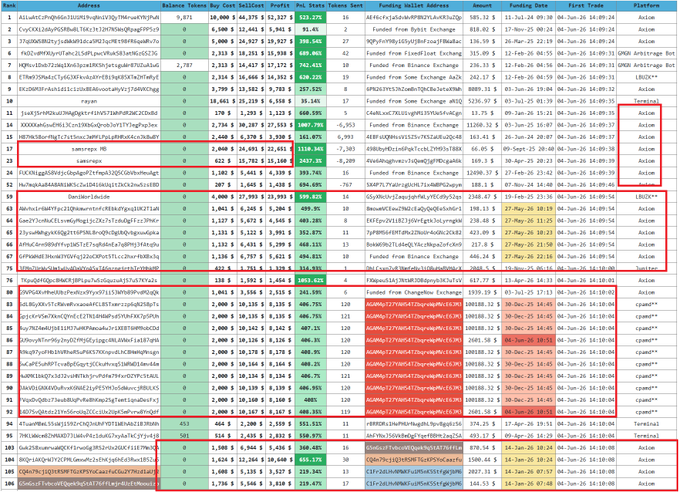
Task: Click the 2,787 balance tokens cell
Action: point(184,65)
